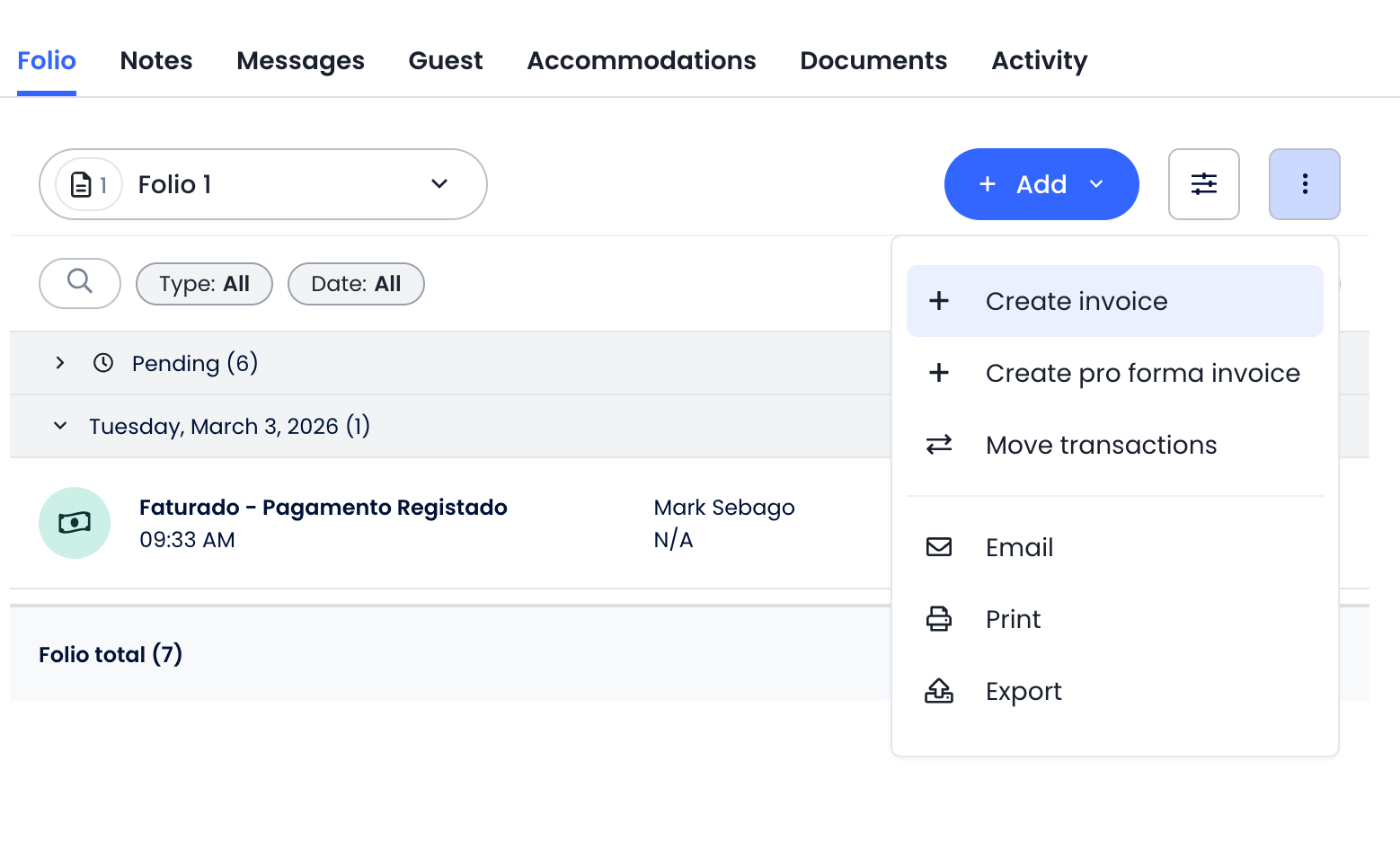Click the Email envelope icon

[939, 547]
